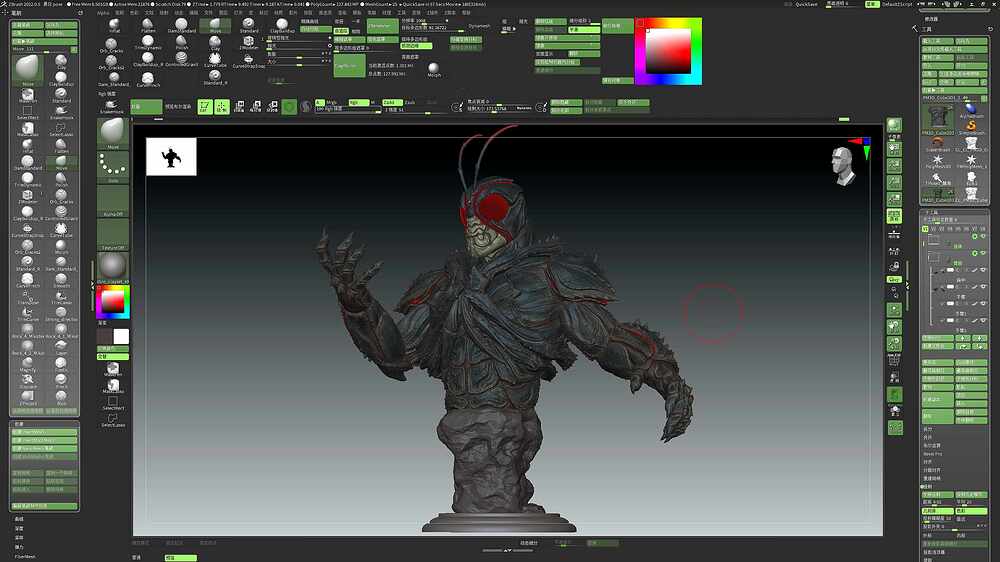Select the Polish brush in top shelf
The height and width of the screenshot is (562, 1000).
point(182,43)
